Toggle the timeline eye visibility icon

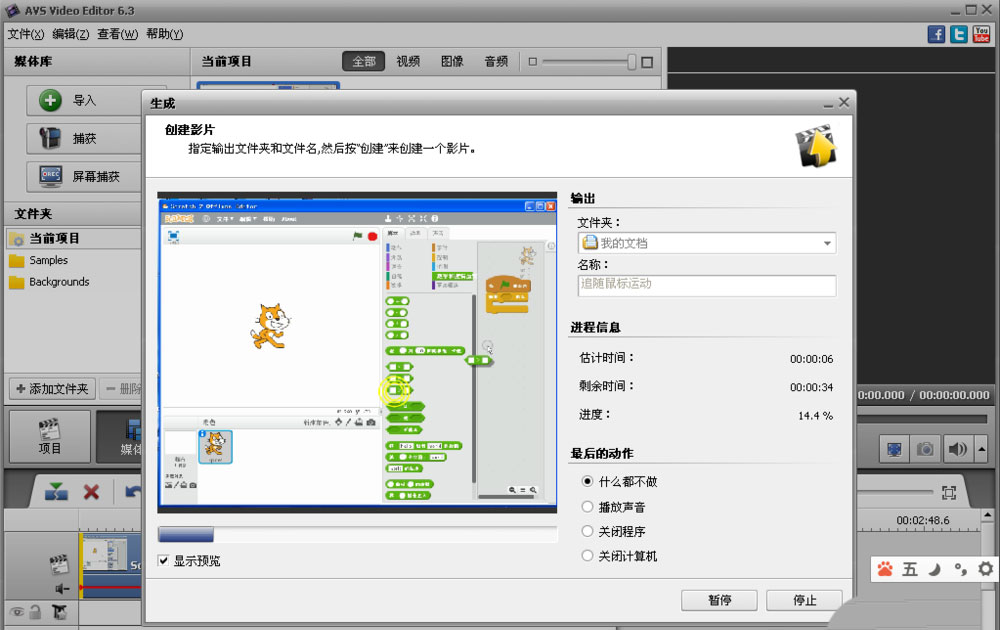[x=17, y=612]
